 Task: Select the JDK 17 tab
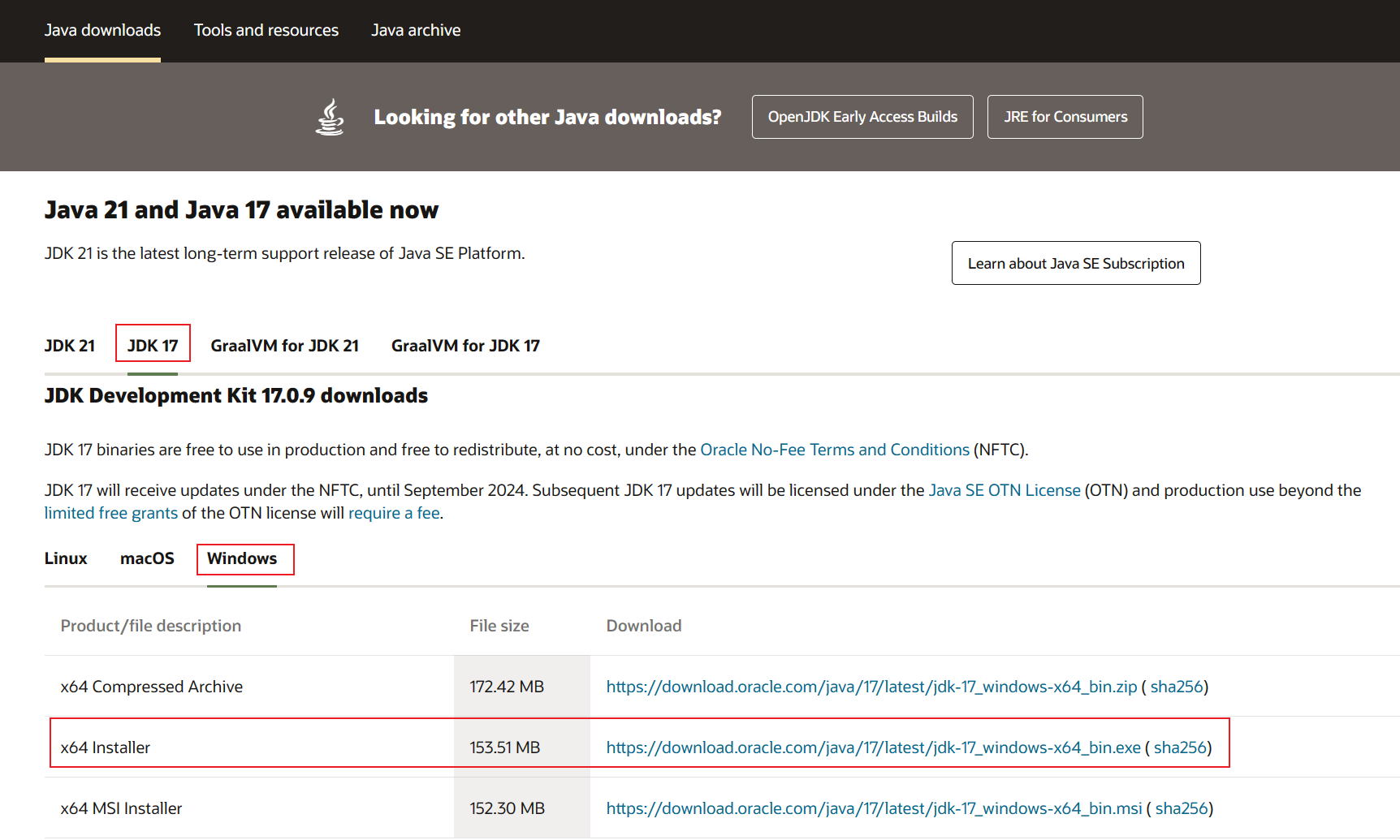[x=153, y=346]
